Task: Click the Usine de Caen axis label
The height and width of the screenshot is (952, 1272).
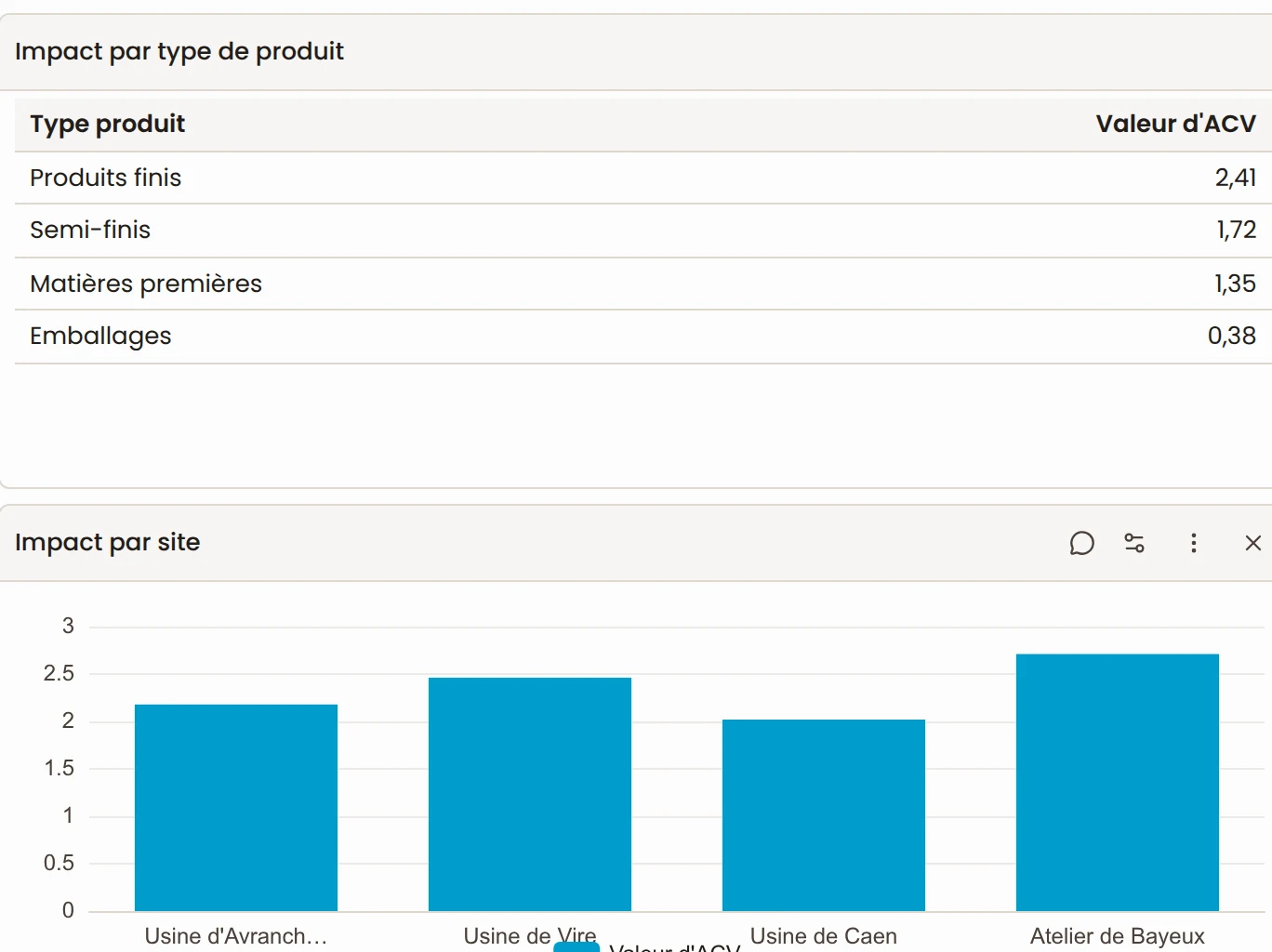Action: (x=824, y=936)
